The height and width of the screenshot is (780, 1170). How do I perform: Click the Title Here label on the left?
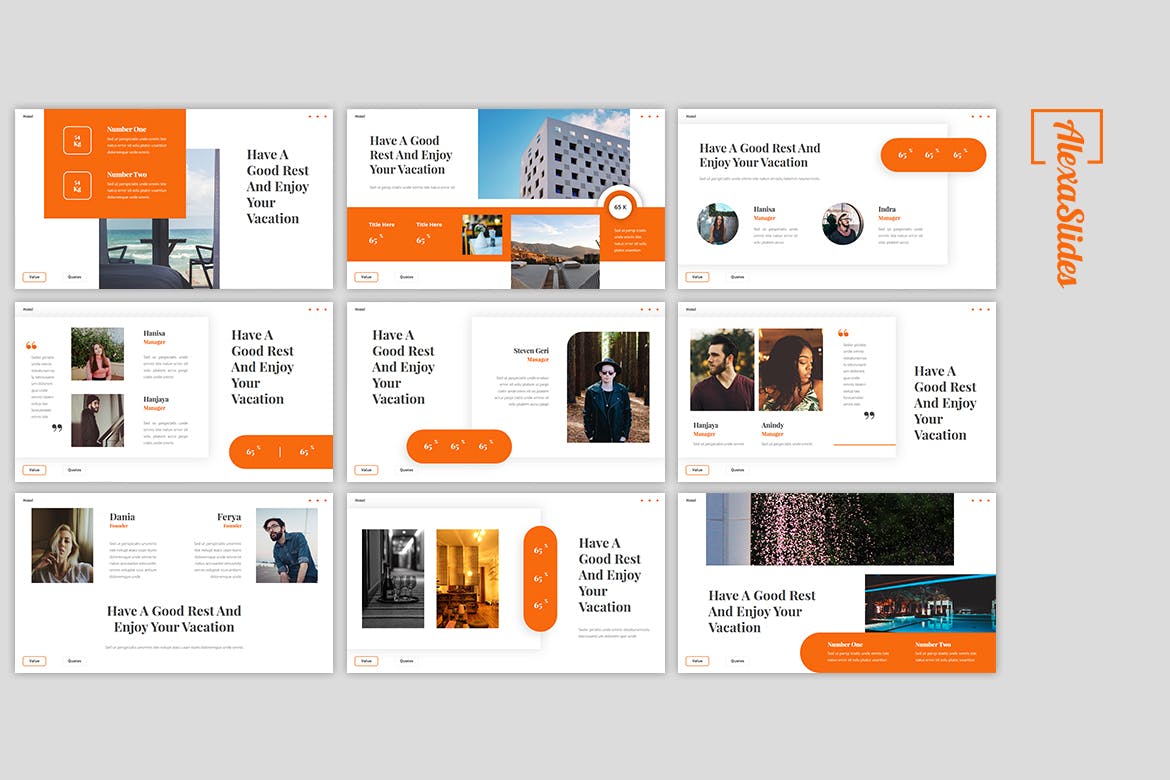click(381, 225)
